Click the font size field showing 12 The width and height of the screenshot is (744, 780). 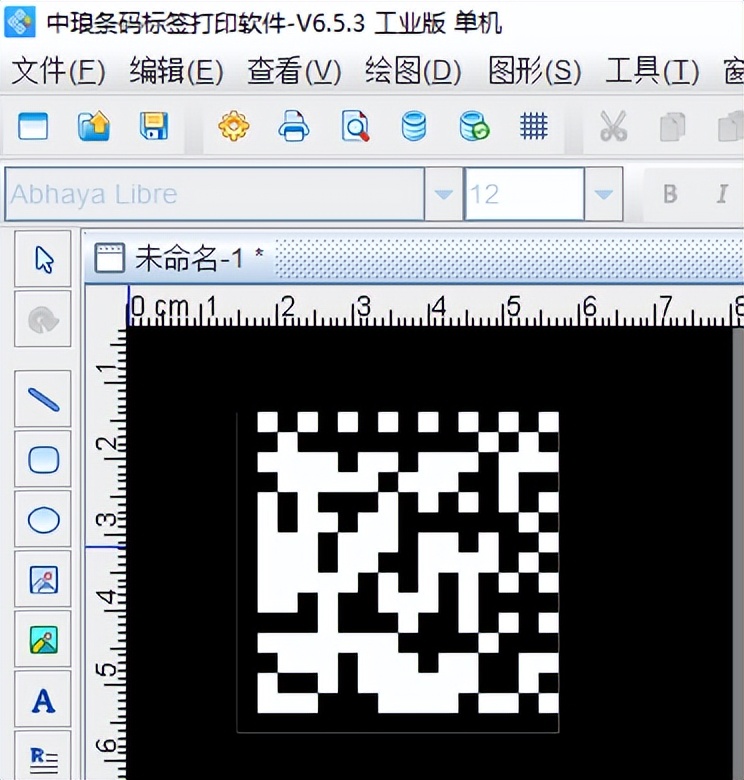point(524,194)
